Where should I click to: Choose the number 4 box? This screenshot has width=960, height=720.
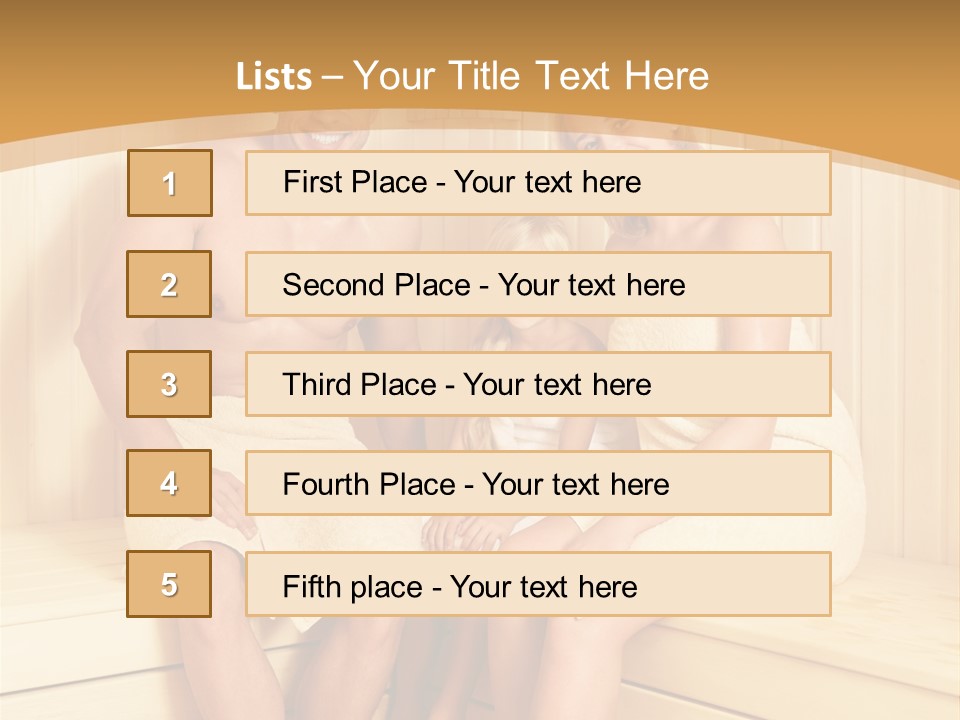[x=169, y=483]
